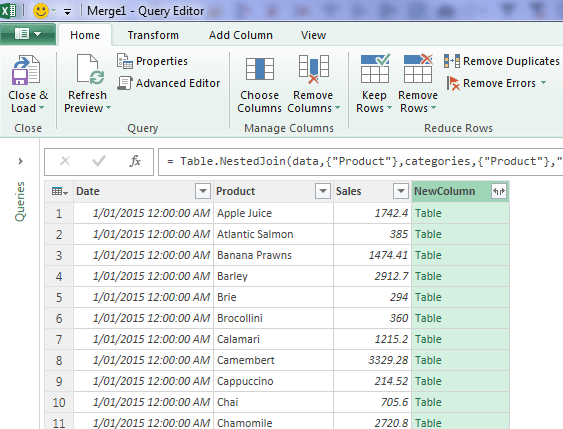Expand the Remove Columns dropdown arrow
Image resolution: width=563 pixels, height=429 pixels.
337,107
